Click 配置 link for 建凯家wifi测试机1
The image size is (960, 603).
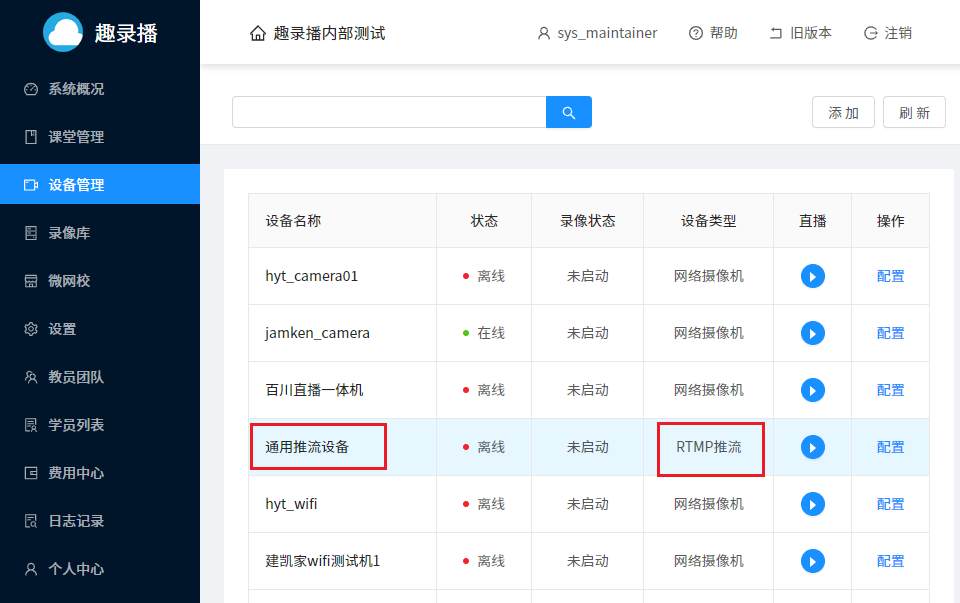[890, 561]
